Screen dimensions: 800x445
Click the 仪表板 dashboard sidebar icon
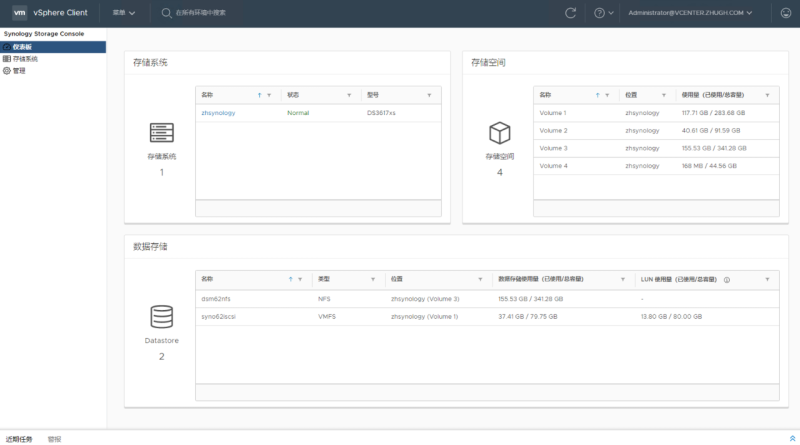tap(7, 47)
